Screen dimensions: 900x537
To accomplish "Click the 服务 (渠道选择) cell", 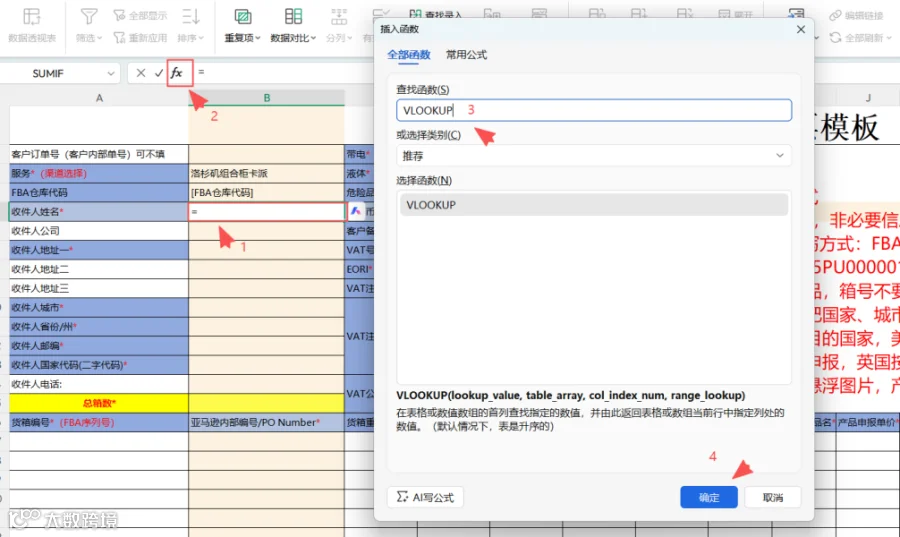I will (99, 173).
